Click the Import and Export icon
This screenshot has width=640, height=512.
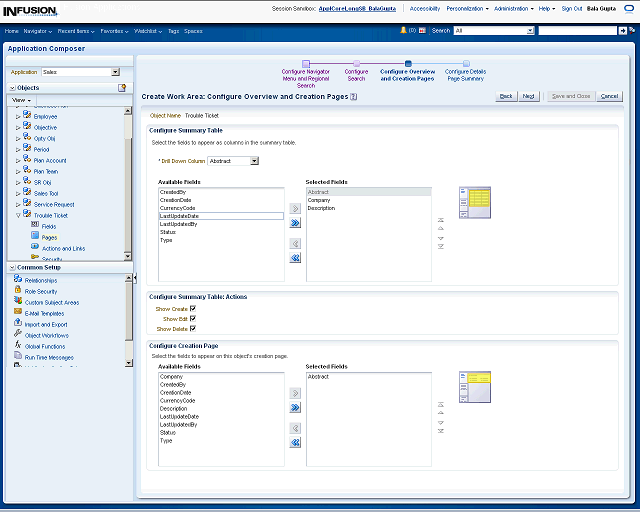(18, 324)
